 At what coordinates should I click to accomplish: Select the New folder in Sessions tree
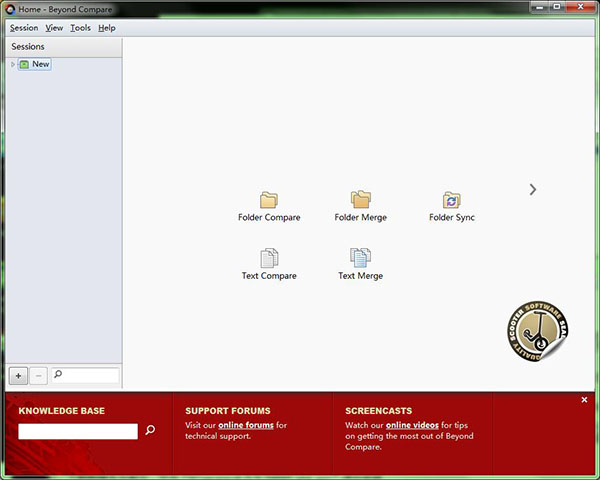40,64
